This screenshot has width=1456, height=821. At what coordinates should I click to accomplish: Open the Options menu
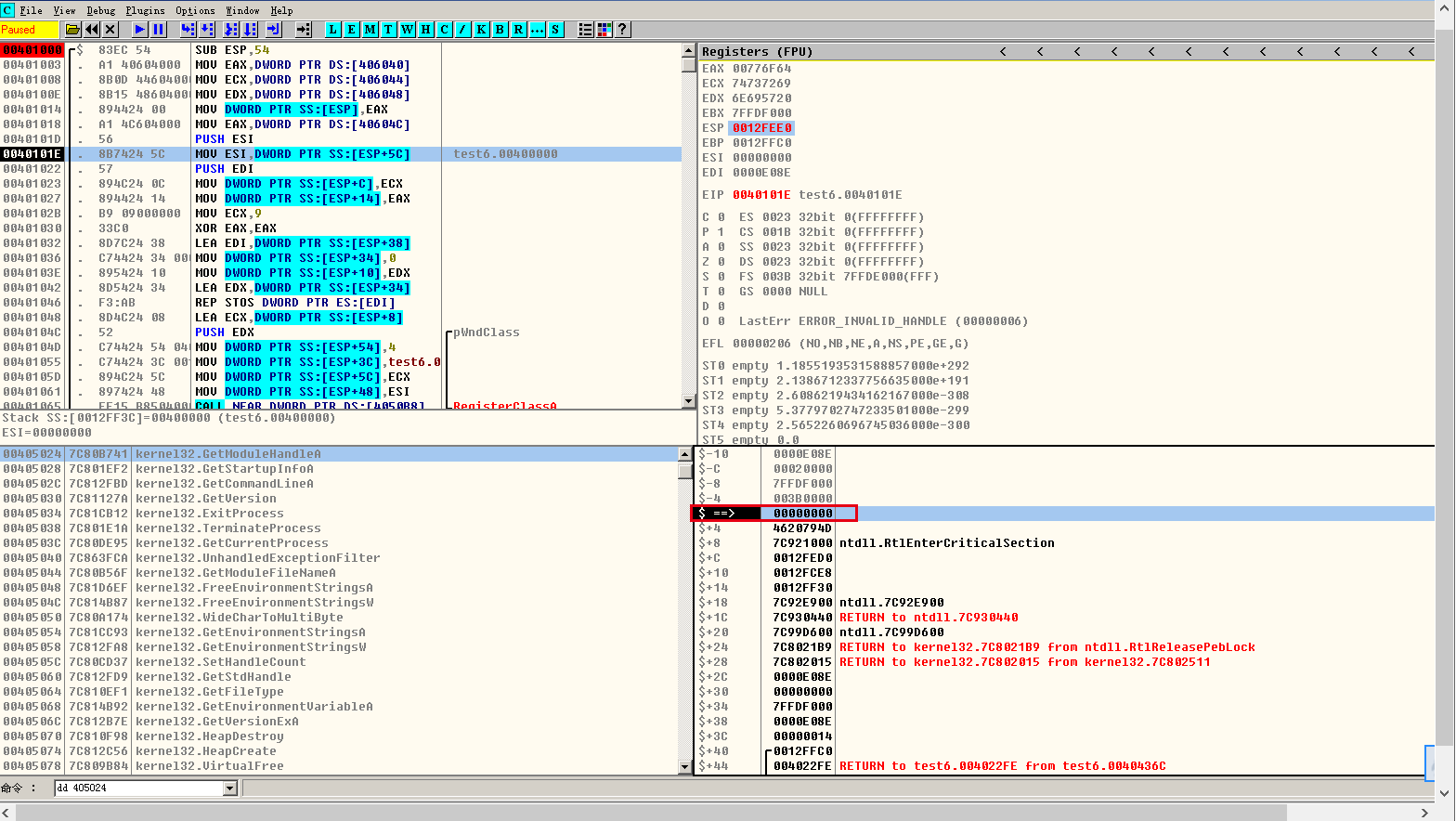click(196, 10)
